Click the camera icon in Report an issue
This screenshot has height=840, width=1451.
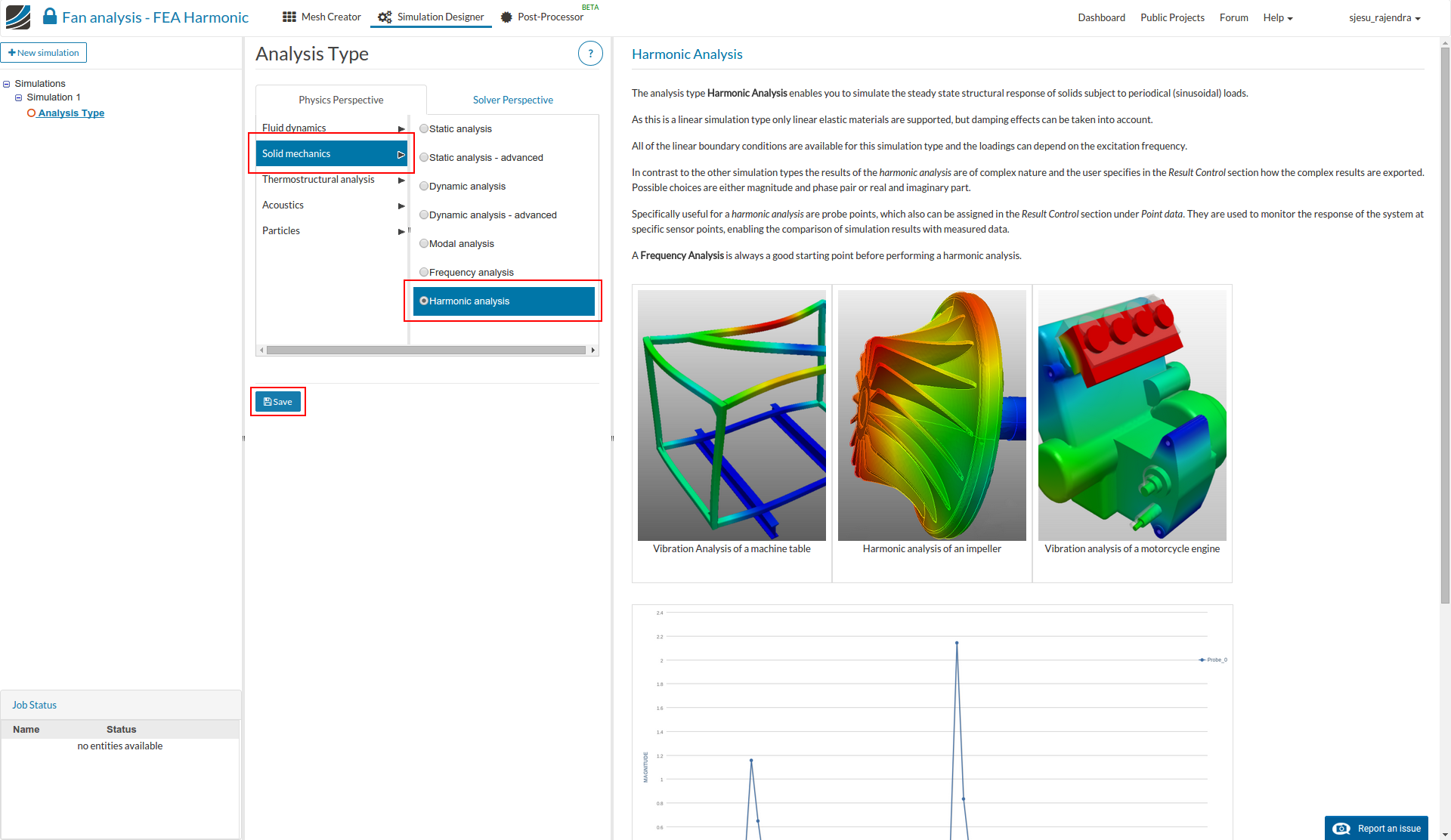(1341, 829)
